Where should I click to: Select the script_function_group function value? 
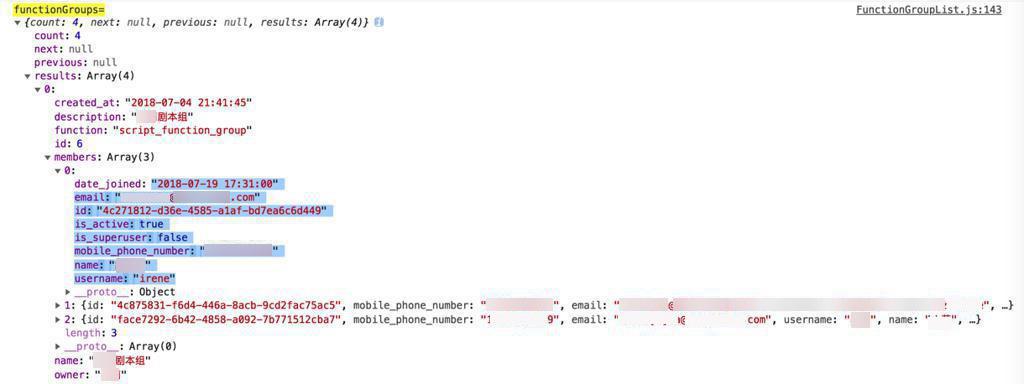click(183, 131)
